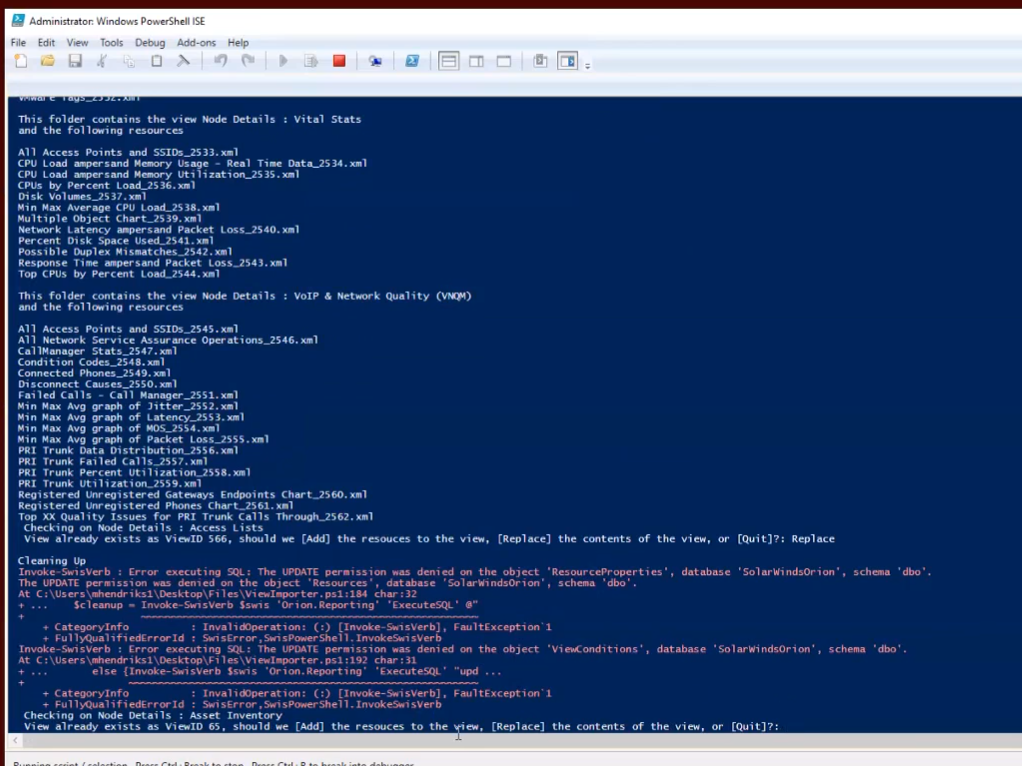
Task: Click the "Possible Duplex Mismatches_2542.xml" line
Action: pos(125,252)
